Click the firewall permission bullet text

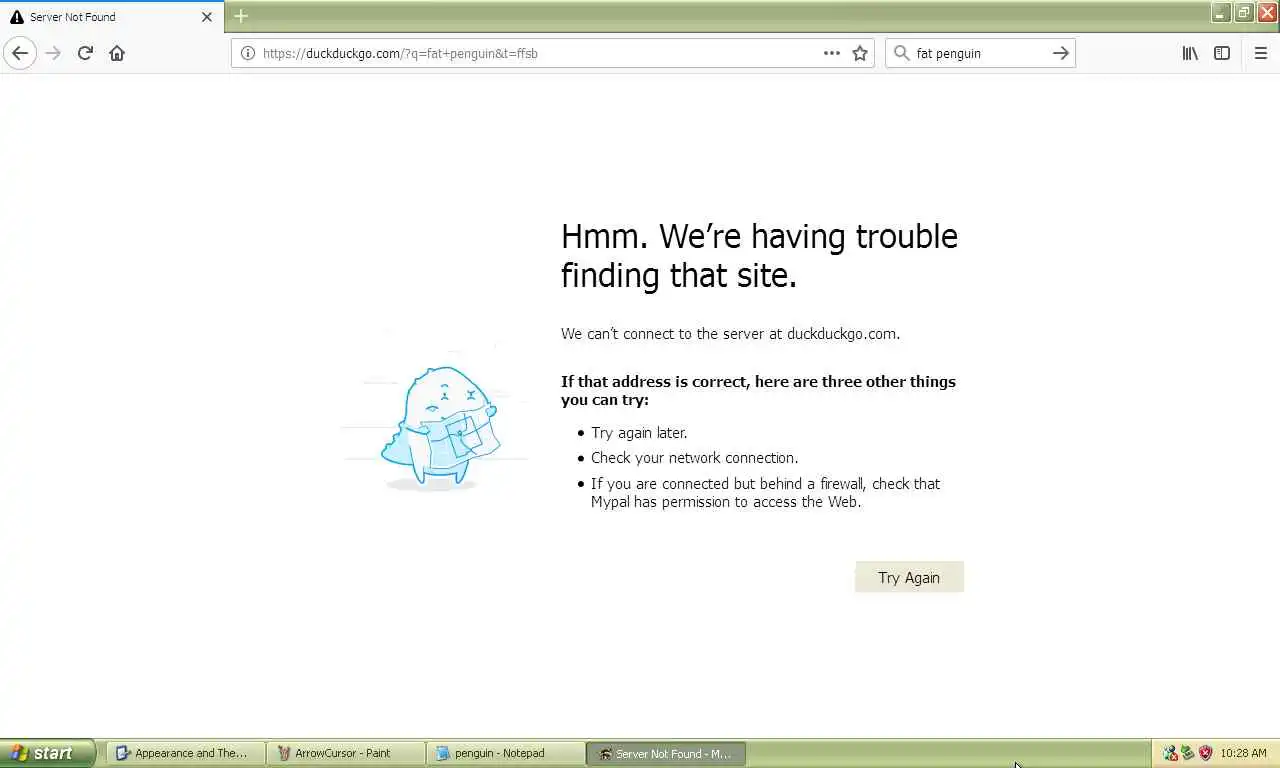(765, 493)
